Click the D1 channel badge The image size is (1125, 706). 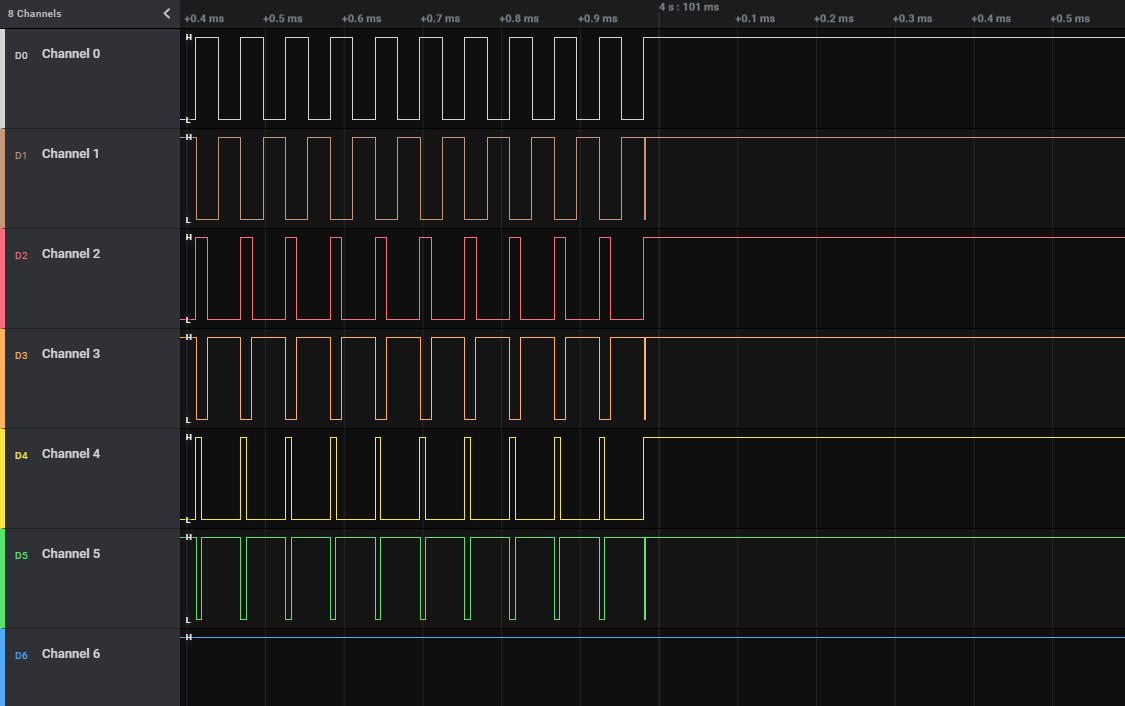[x=21, y=155]
